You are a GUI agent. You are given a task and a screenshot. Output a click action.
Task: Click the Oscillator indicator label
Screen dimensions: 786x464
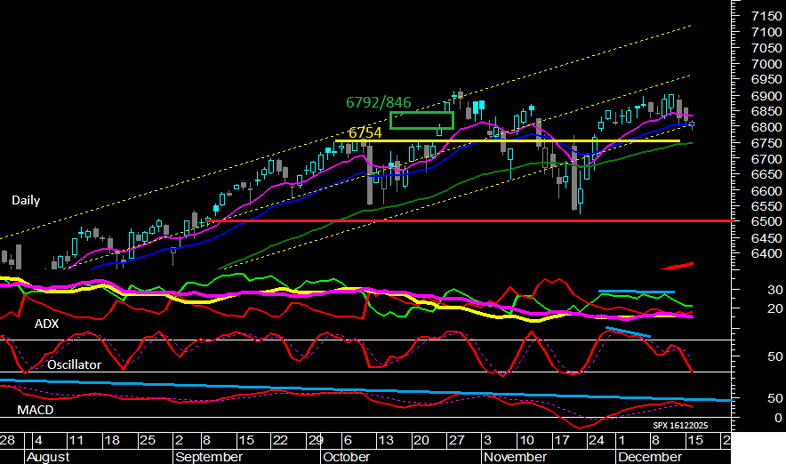(x=74, y=365)
